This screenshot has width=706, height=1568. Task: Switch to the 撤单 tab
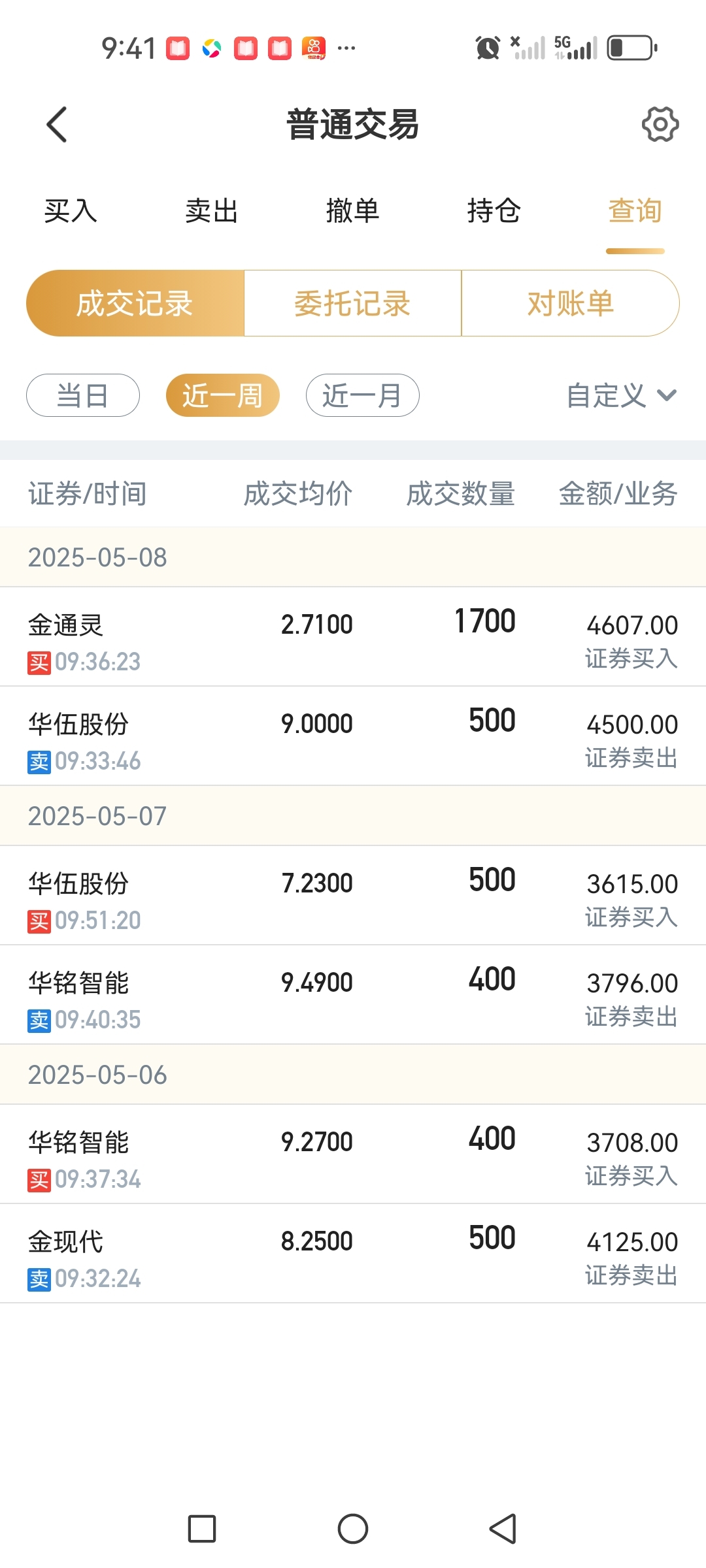[353, 211]
